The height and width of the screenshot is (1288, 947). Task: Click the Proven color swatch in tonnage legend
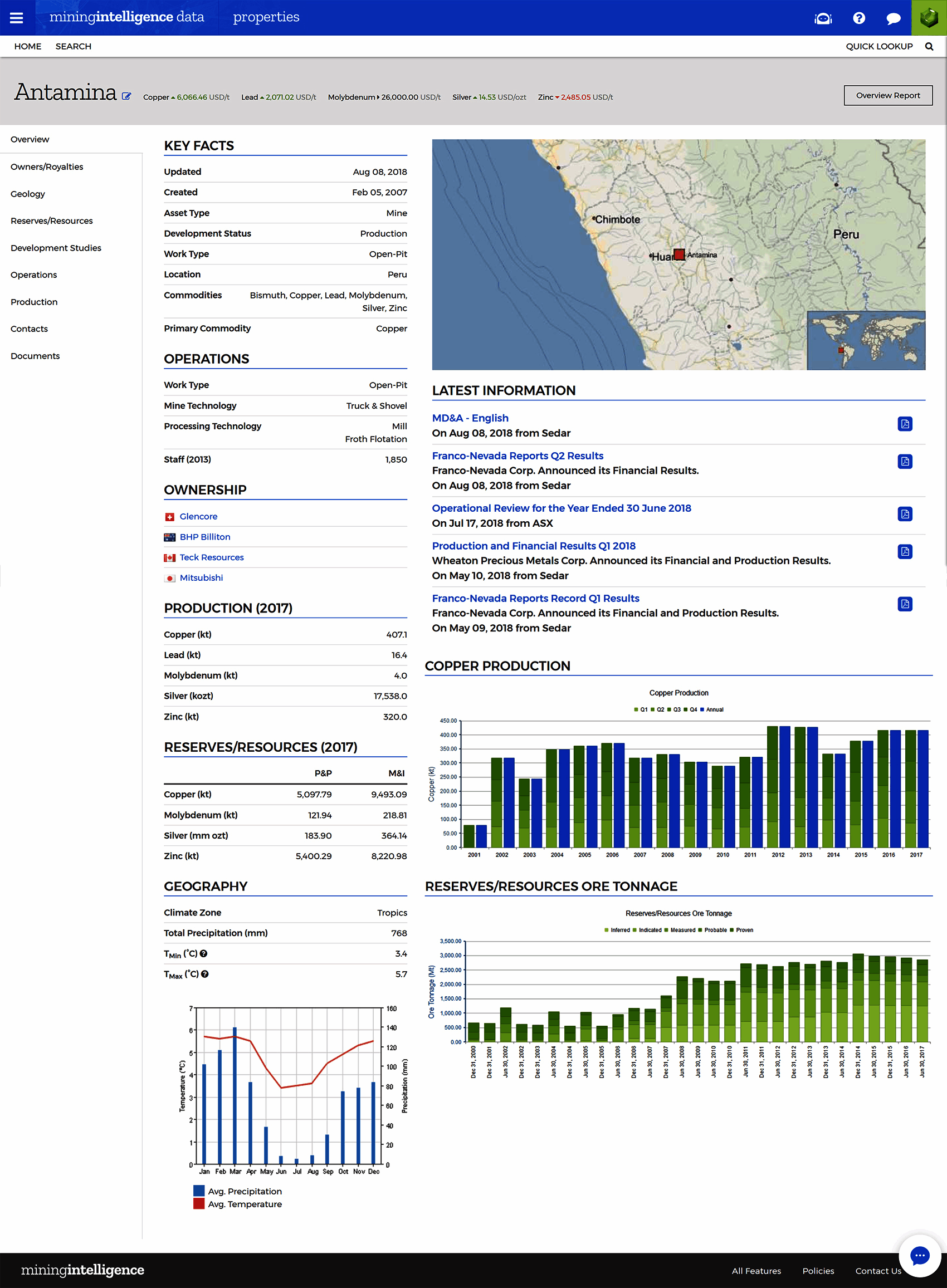pos(732,929)
